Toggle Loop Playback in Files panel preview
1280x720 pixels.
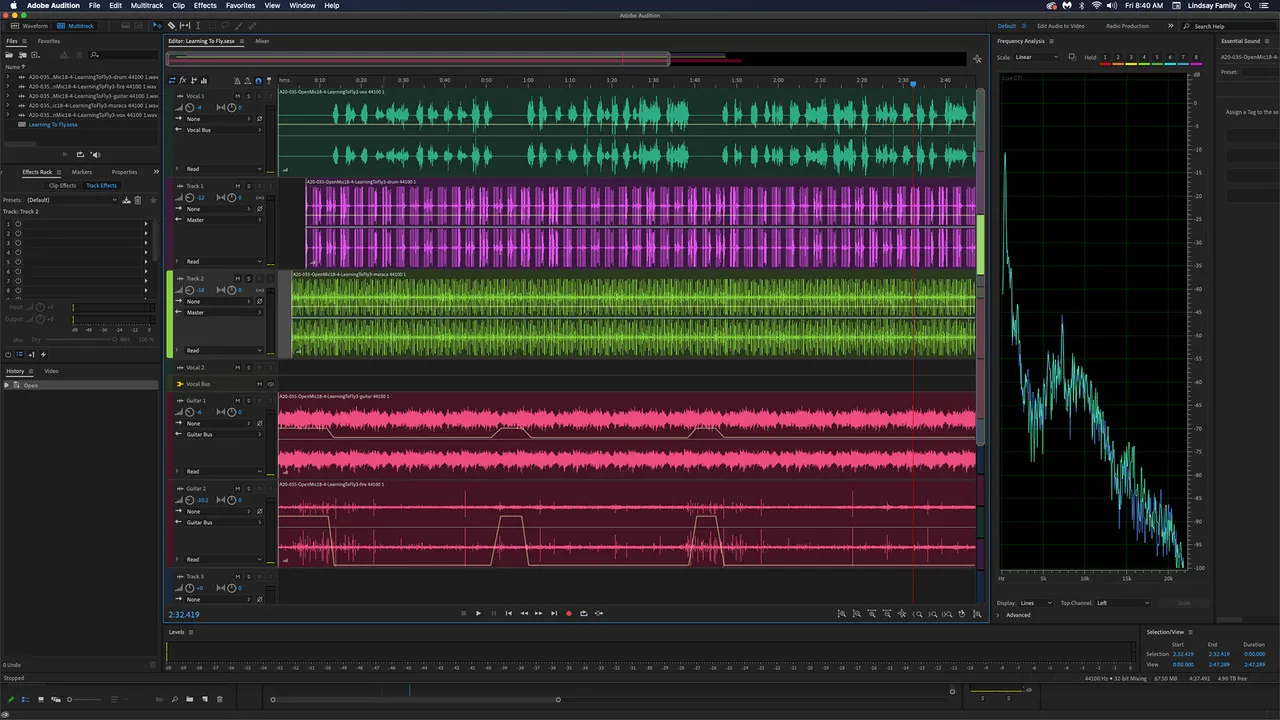click(x=80, y=154)
